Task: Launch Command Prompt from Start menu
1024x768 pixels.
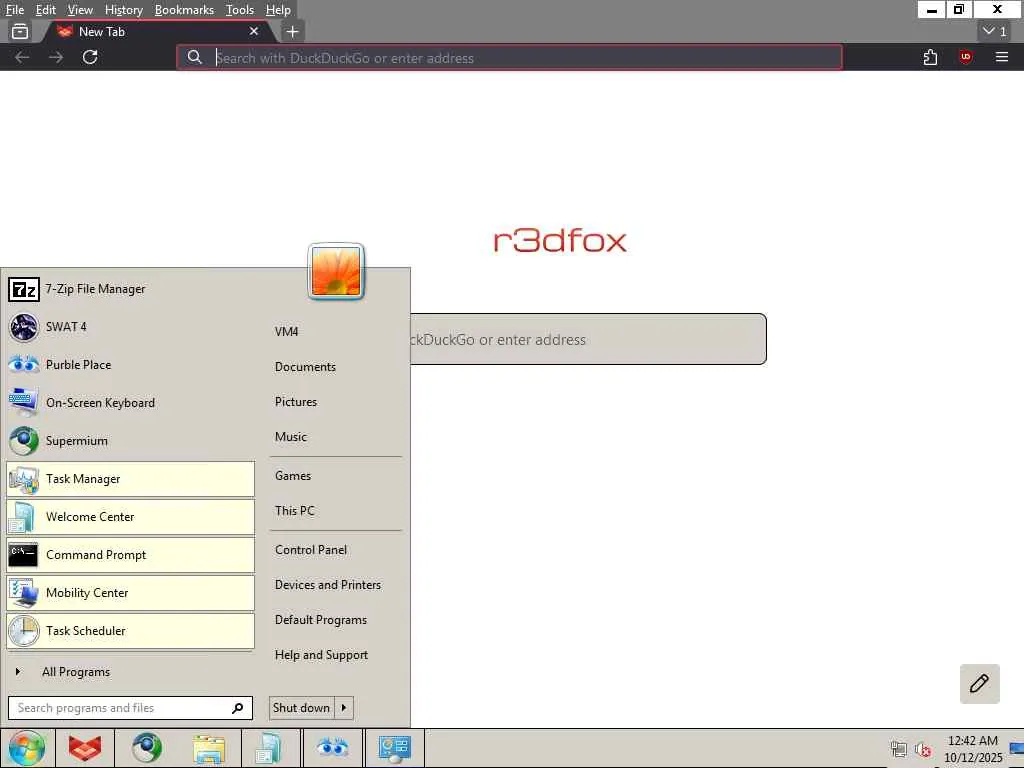Action: pyautogui.click(x=130, y=554)
